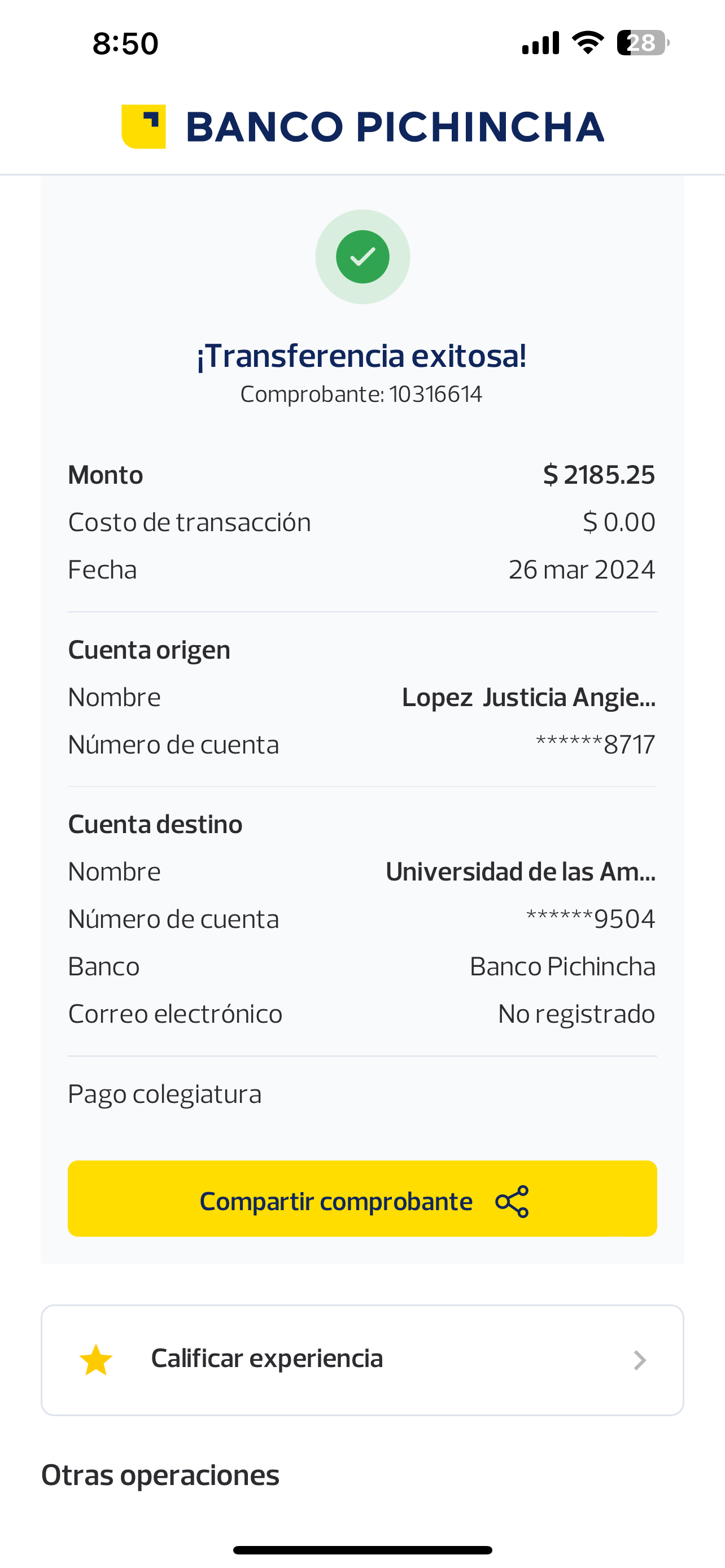Tap the cellular signal bars icon
The width and height of the screenshot is (725, 1568).
coord(540,42)
